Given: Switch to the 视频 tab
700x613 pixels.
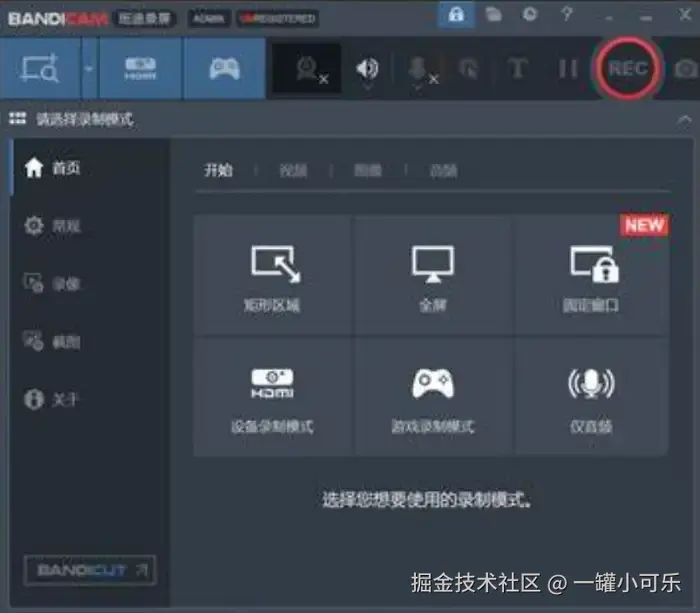Looking at the screenshot, I should tap(293, 171).
